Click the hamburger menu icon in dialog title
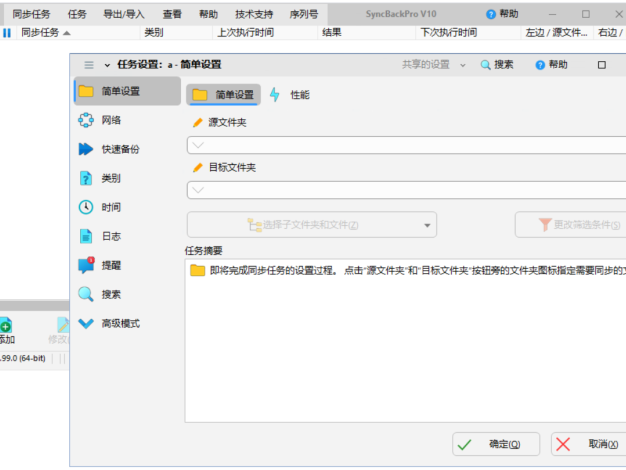This screenshot has height=470, width=626. point(89,65)
